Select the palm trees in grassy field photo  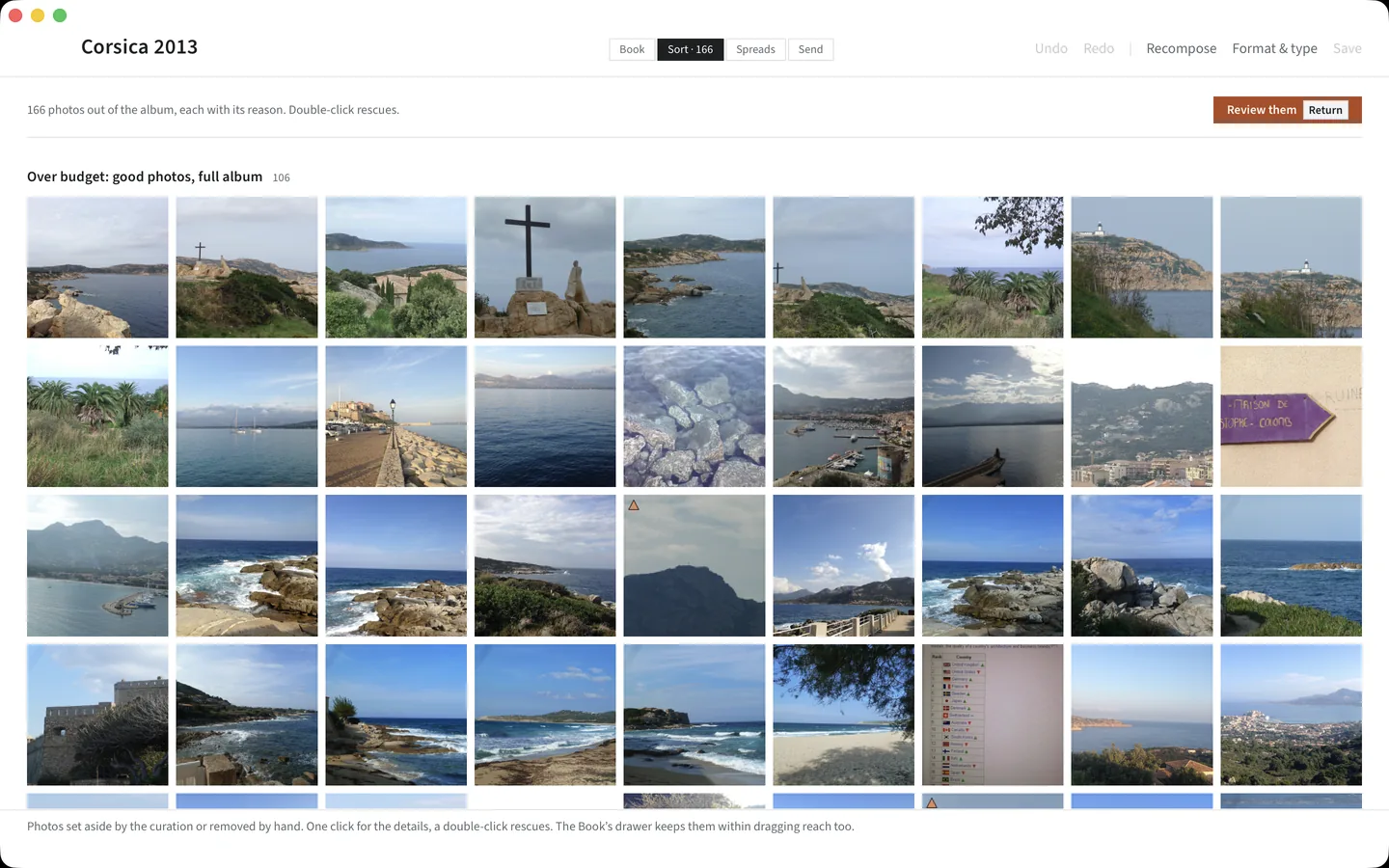tap(97, 417)
